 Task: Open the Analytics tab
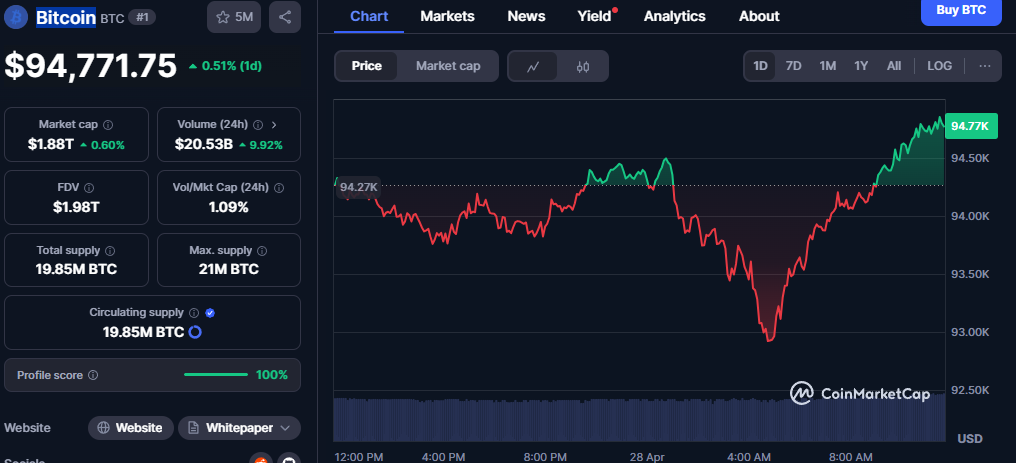coord(675,16)
